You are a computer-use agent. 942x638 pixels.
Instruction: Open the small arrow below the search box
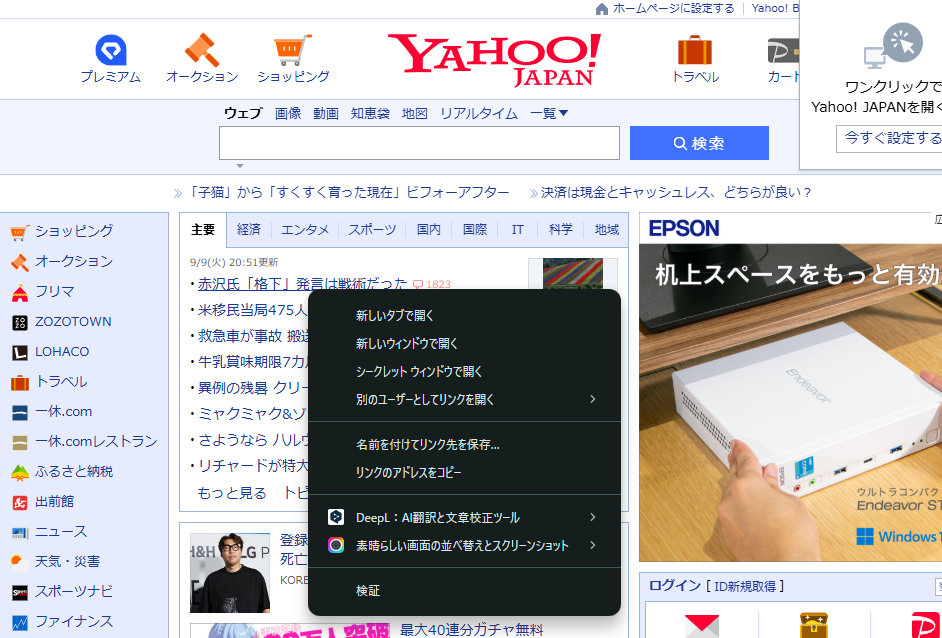tap(240, 166)
